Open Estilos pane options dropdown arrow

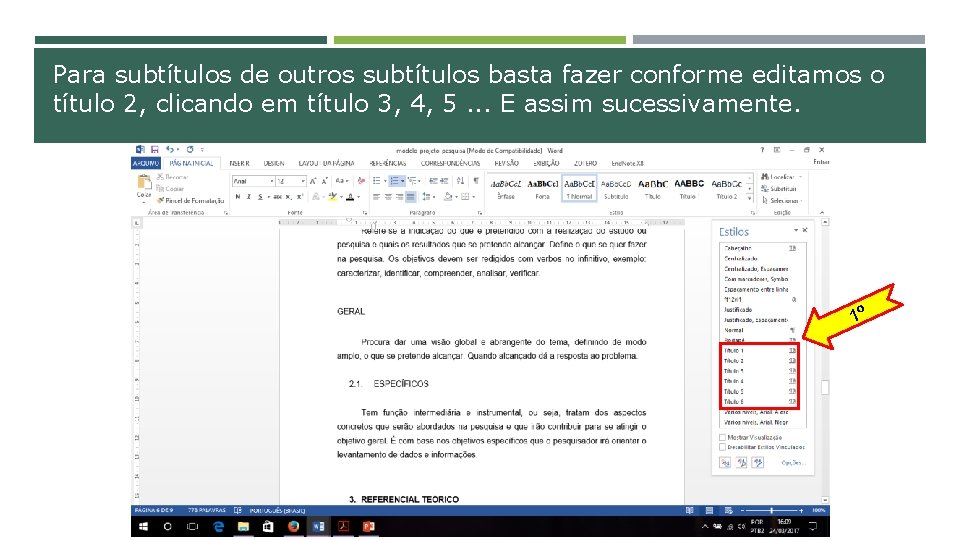[796, 230]
